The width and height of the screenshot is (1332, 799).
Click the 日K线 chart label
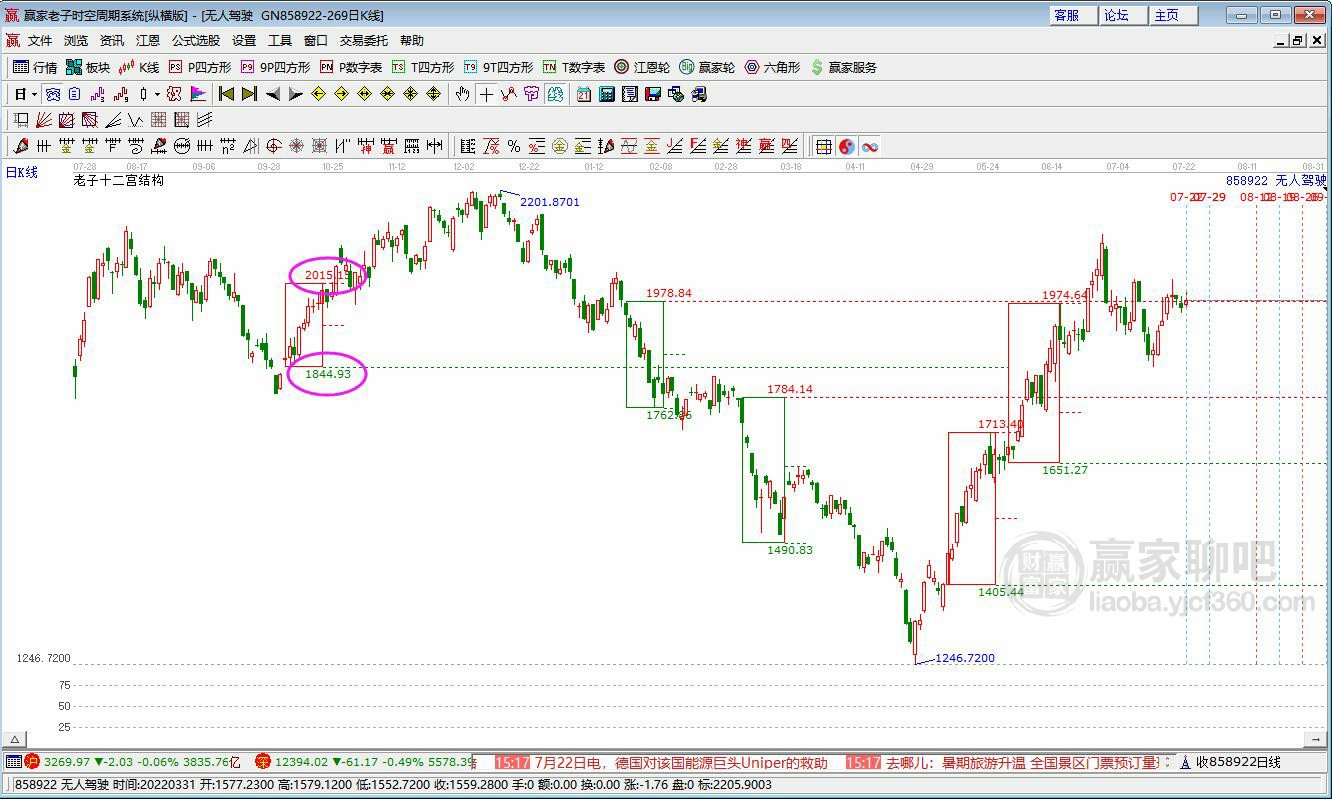[x=22, y=172]
